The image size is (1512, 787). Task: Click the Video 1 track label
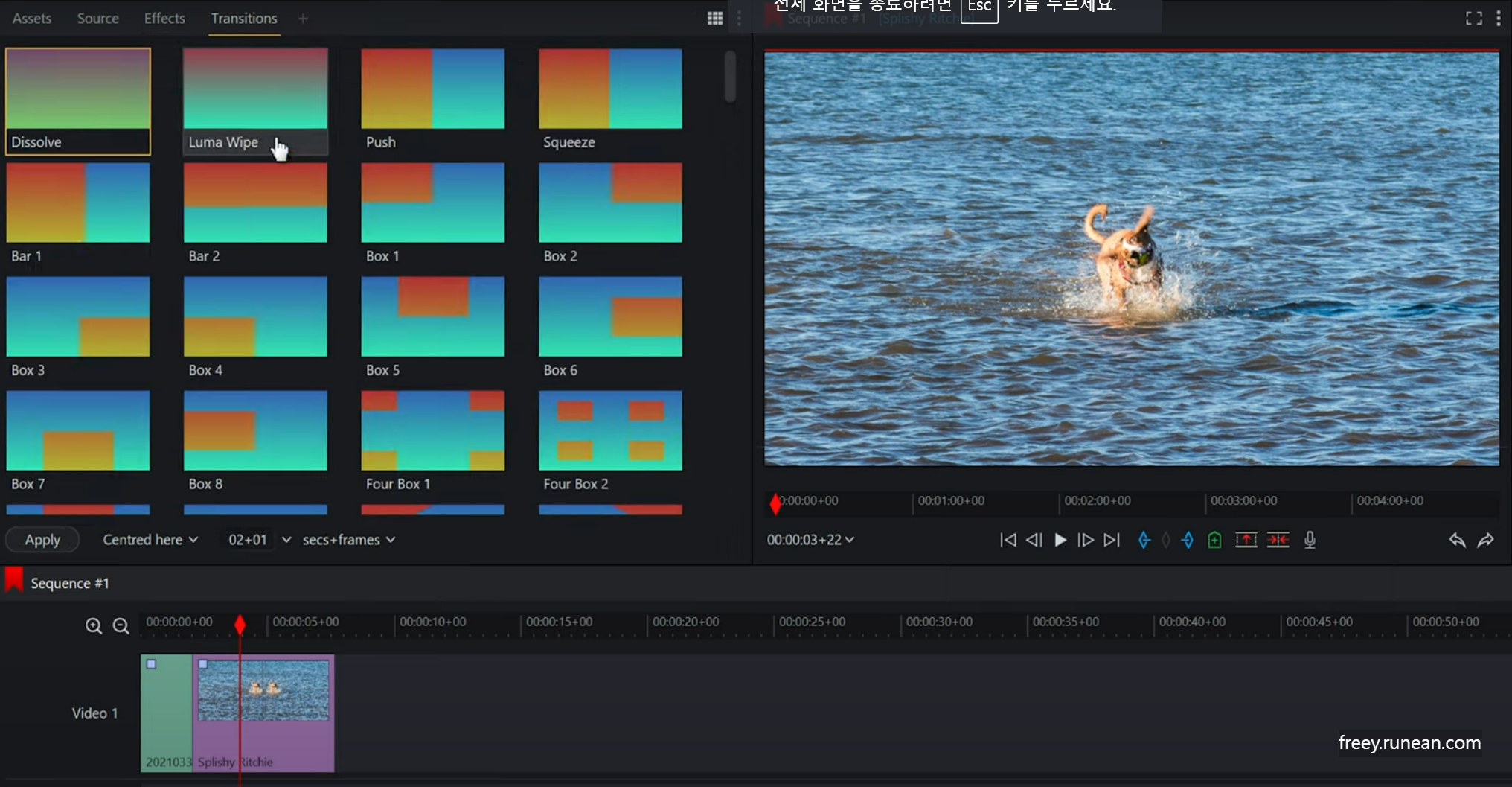tap(94, 713)
